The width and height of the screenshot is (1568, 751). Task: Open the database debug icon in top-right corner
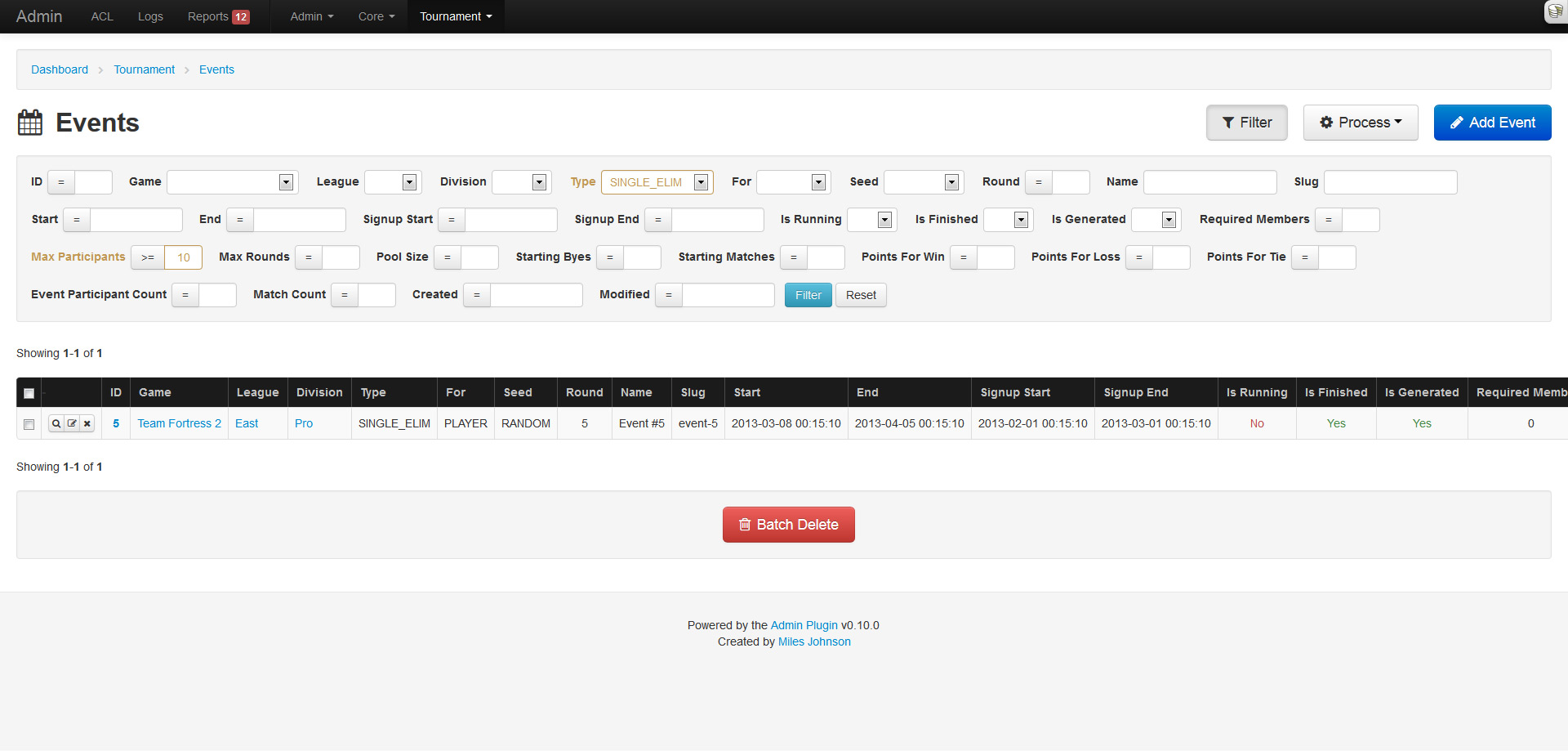coord(1555,12)
